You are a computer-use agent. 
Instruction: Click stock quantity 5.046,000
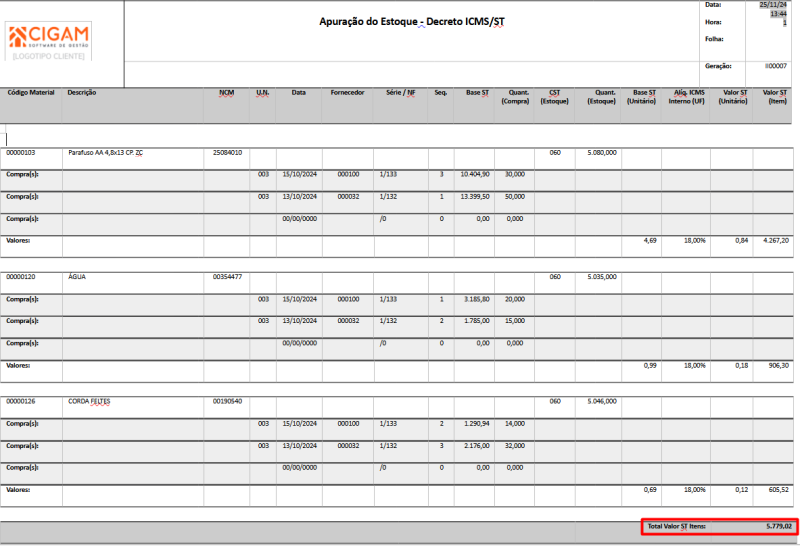pyautogui.click(x=602, y=402)
